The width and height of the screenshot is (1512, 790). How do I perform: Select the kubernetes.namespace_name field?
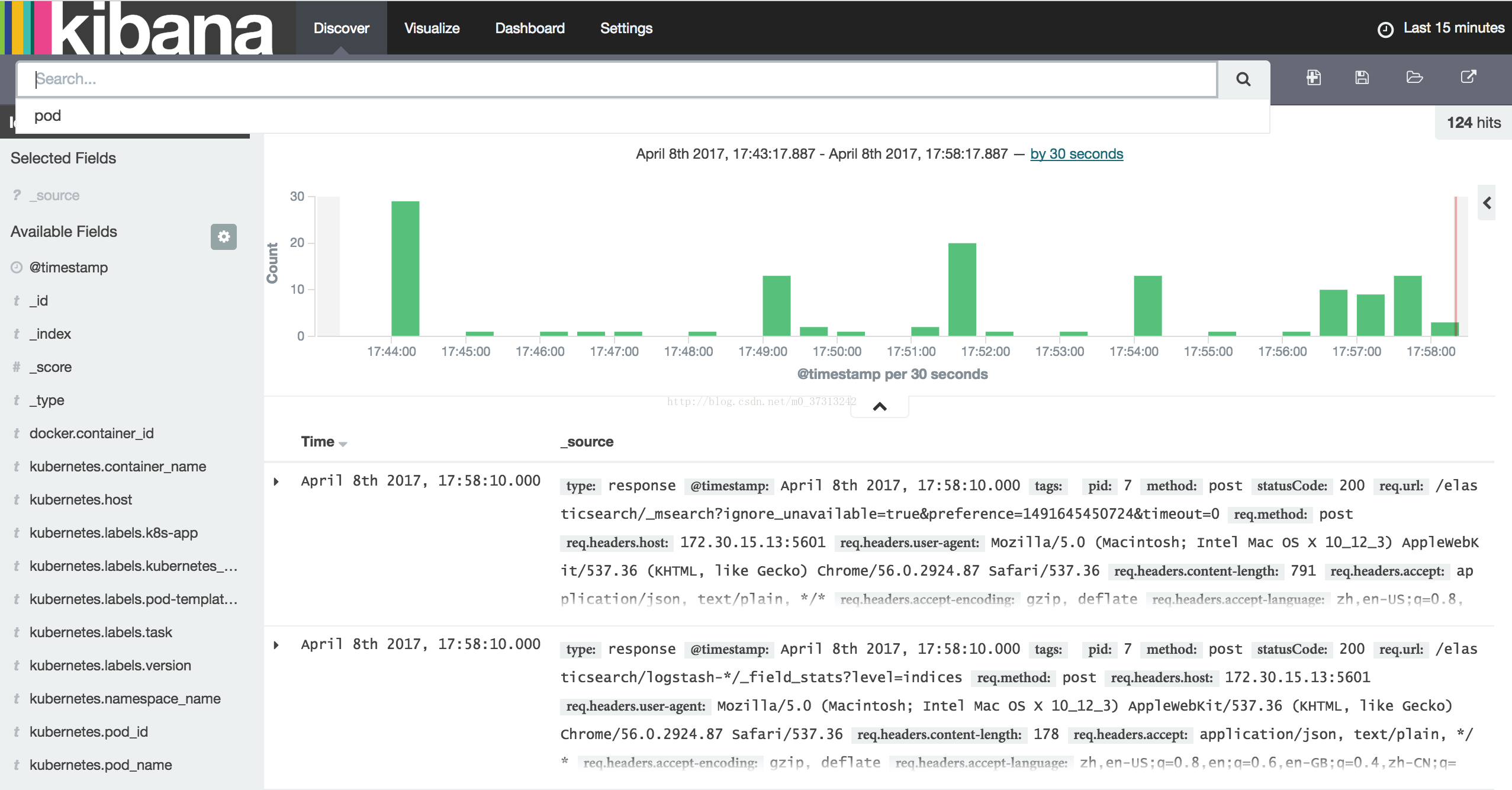pos(125,699)
